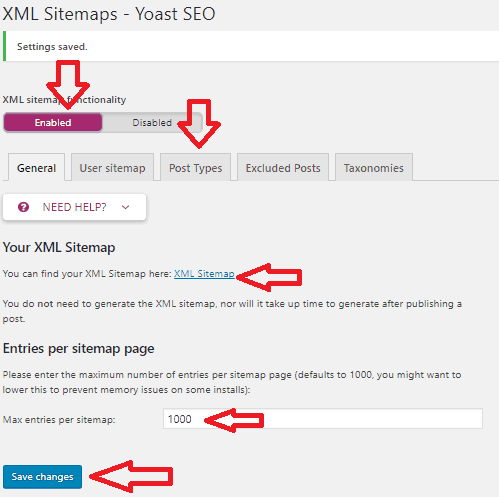The image size is (499, 497).
Task: Click red down arrow above Enabled
Action: 68,85
